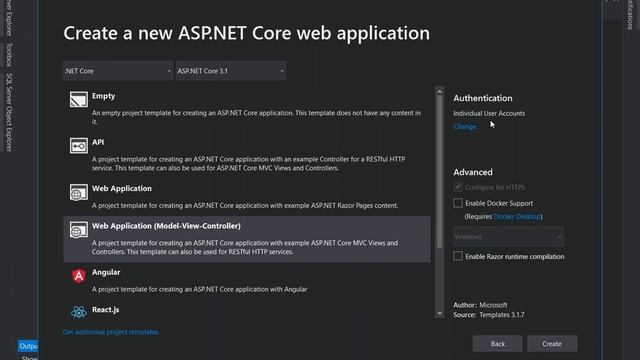This screenshot has height=360, width=640.
Task: Enable Docker Support checkbox
Action: [458, 203]
